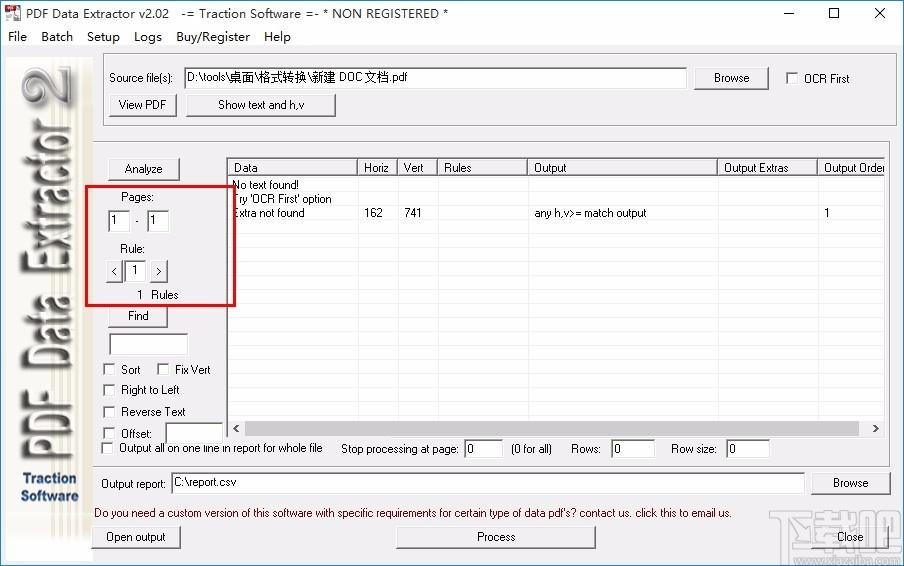
Task: Click the Traction Software logo text
Action: click(x=50, y=487)
